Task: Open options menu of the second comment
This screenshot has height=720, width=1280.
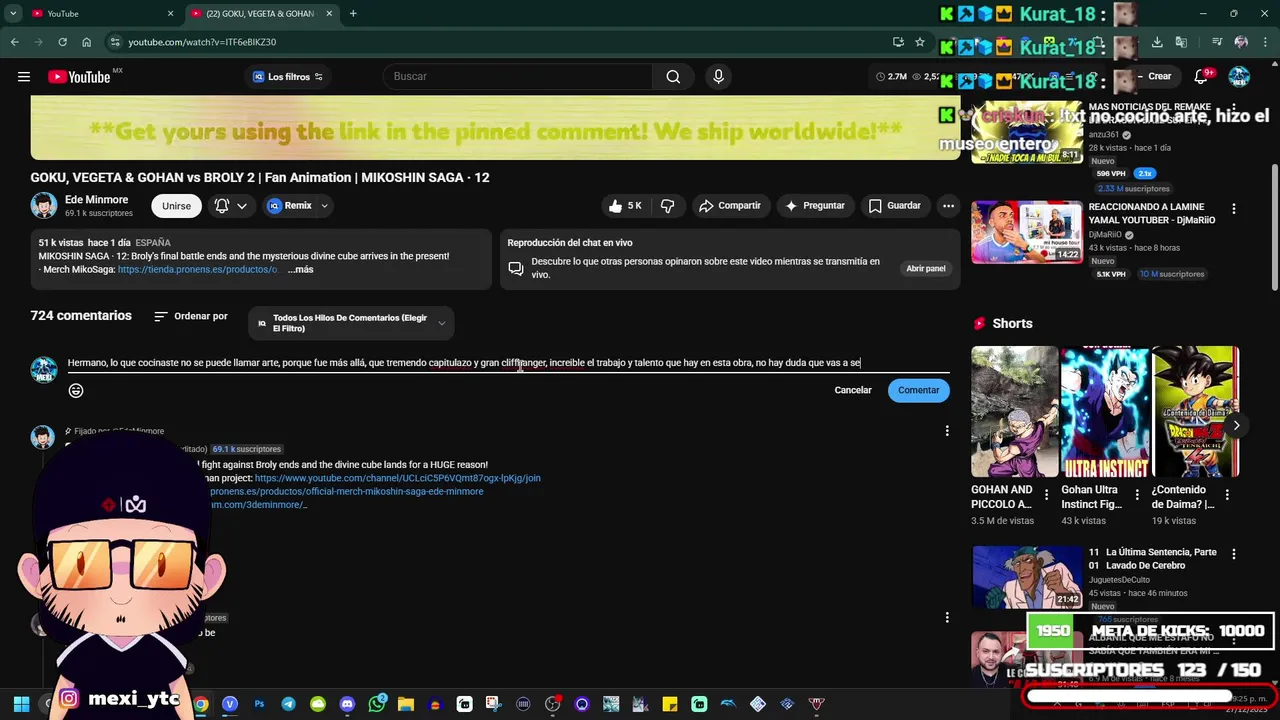Action: coord(947,618)
